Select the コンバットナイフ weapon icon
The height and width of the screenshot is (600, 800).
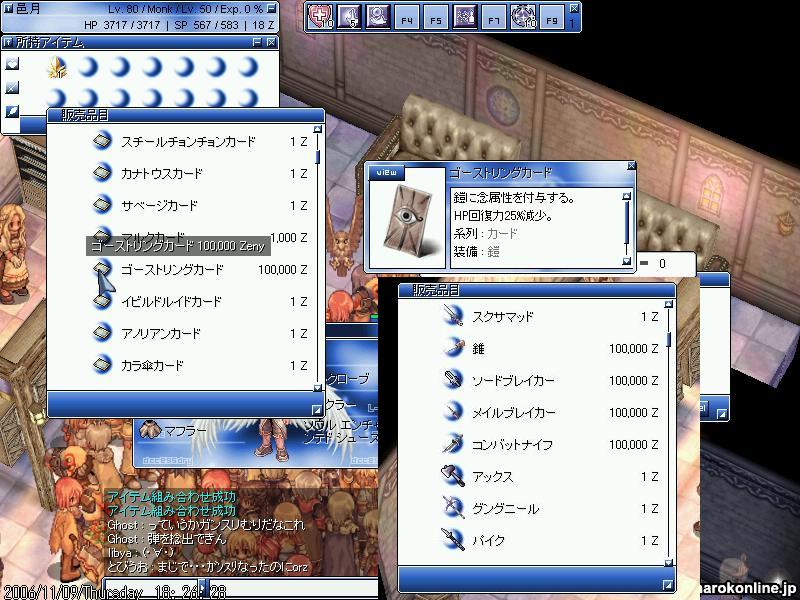pyautogui.click(x=453, y=444)
